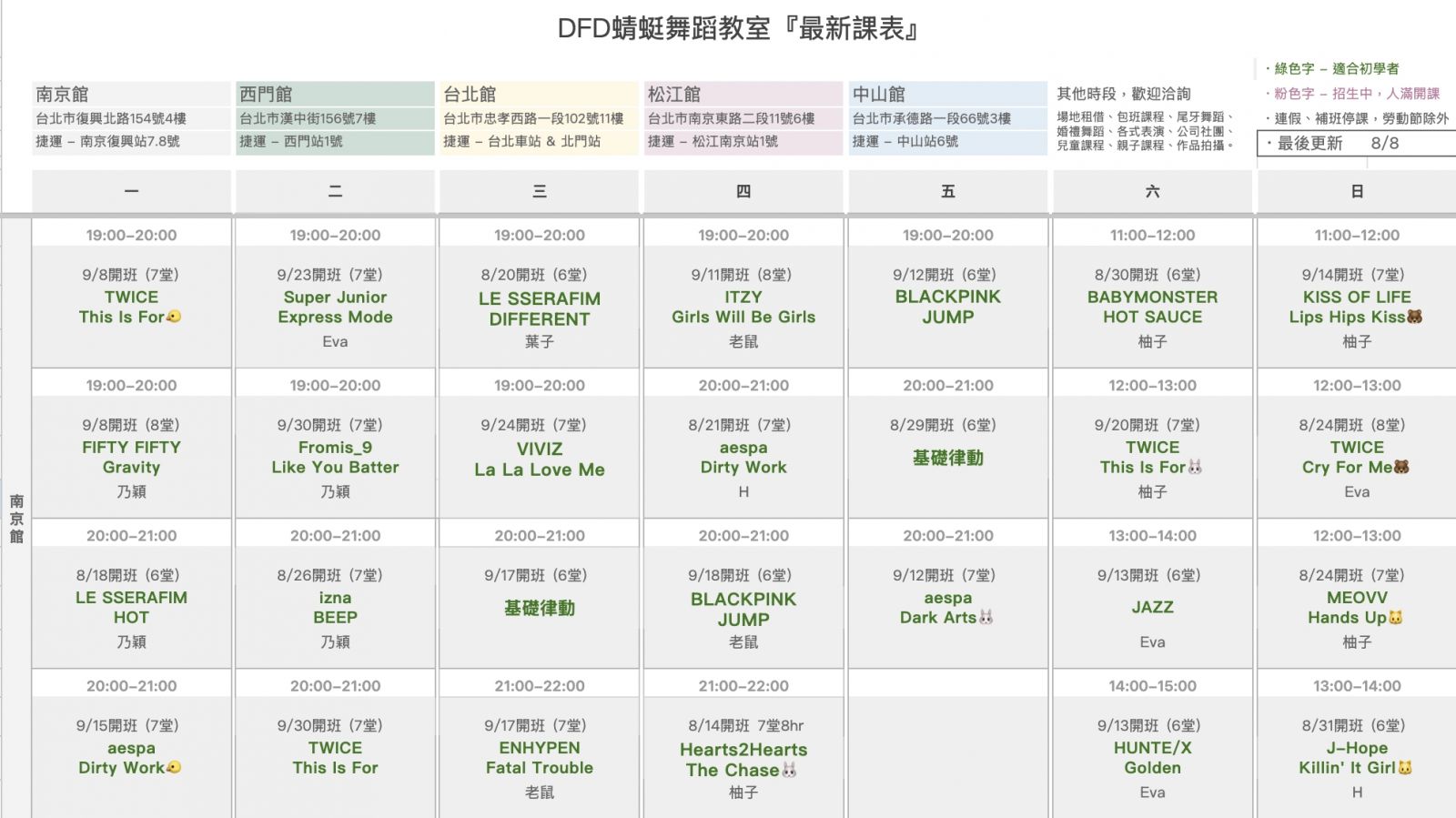Screen dimensions: 1456x818
Task: Click HUNTE/X Golden class
Action: pos(1152,758)
